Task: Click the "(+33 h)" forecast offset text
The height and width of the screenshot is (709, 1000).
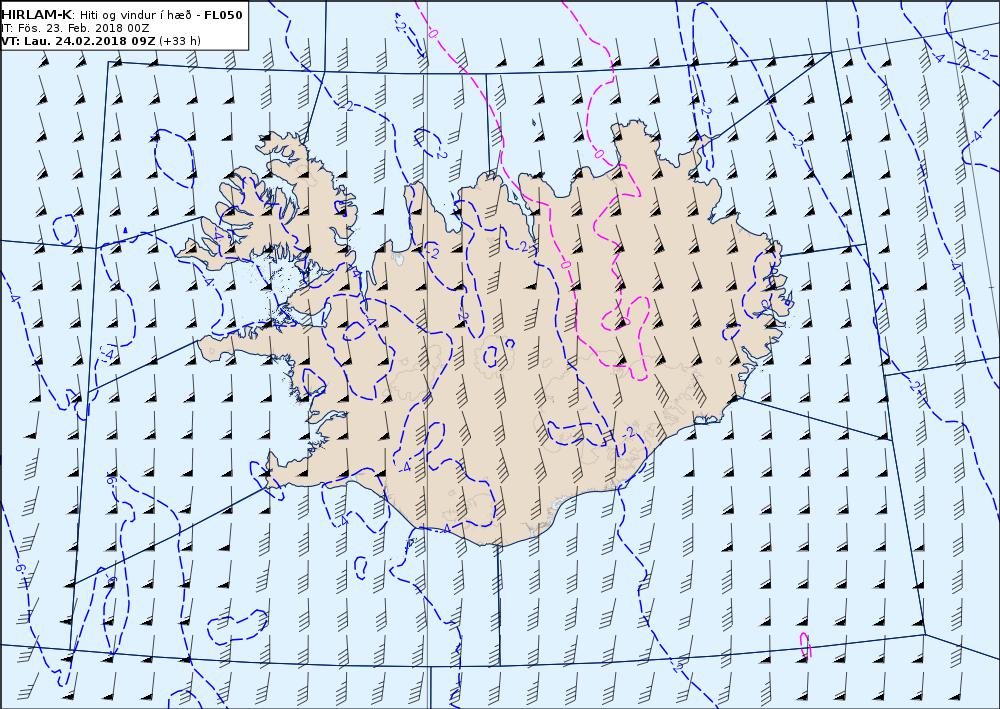Action: (180, 41)
